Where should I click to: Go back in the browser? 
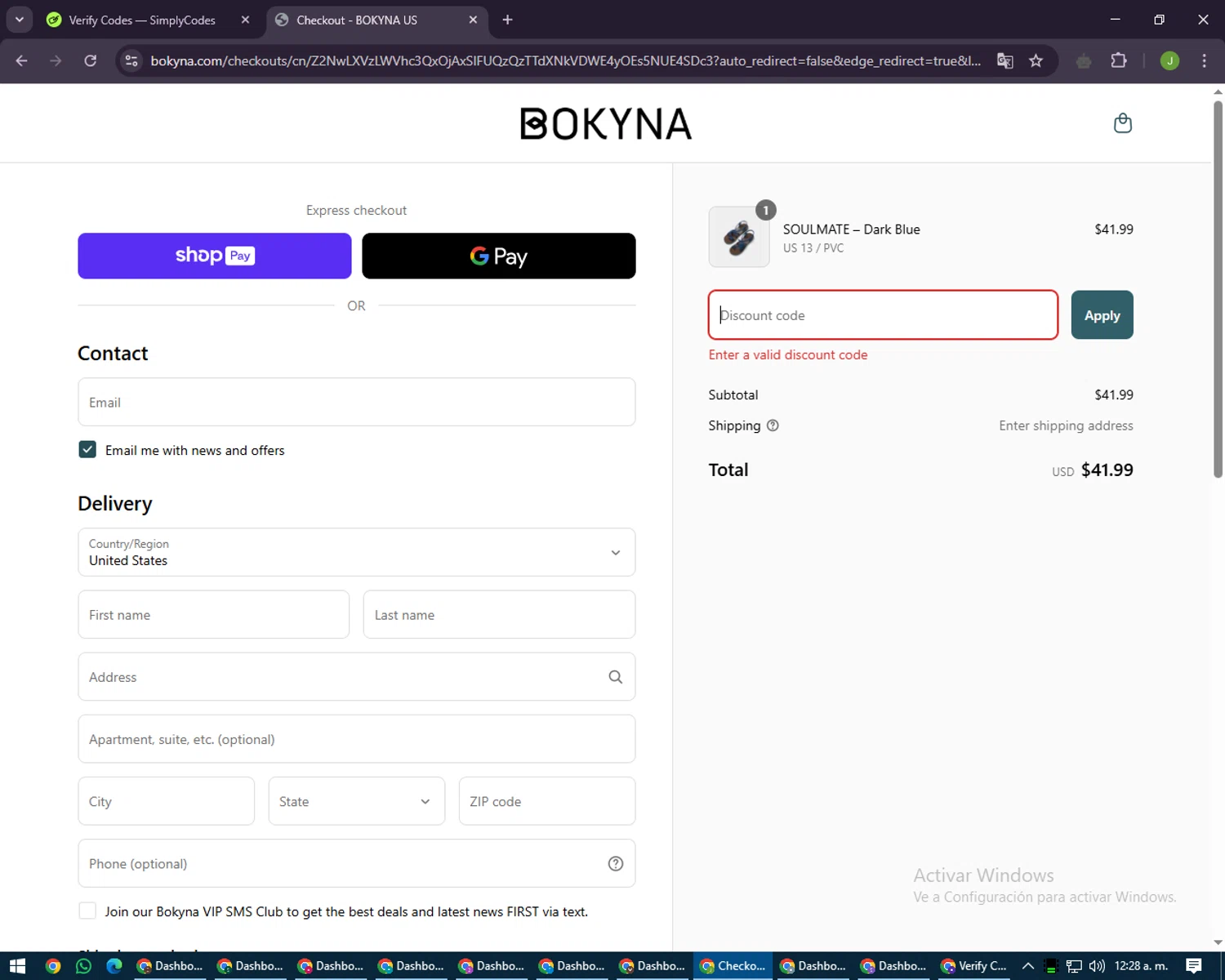click(22, 60)
